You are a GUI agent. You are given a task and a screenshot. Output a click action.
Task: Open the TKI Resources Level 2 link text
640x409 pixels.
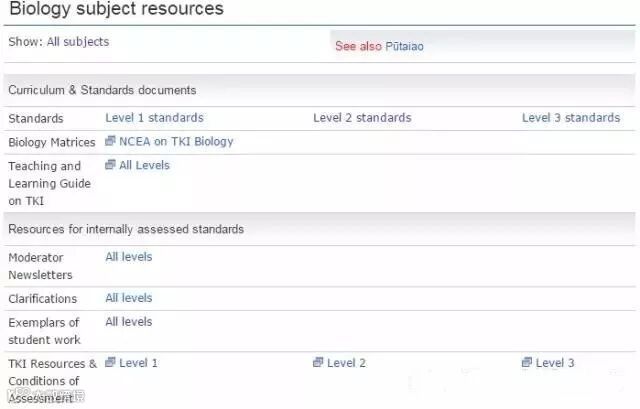[x=346, y=363]
